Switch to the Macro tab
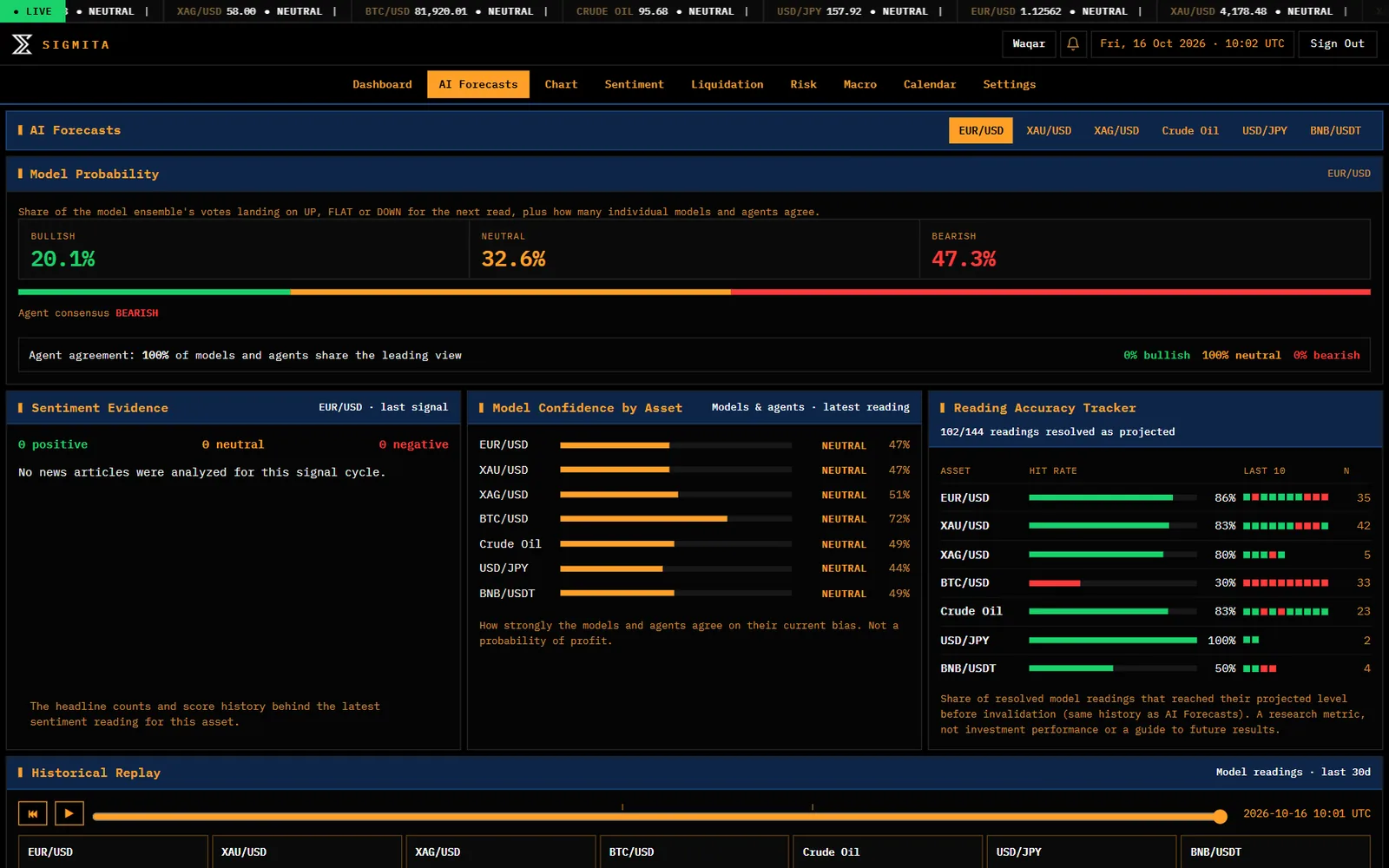The width and height of the screenshot is (1389, 868). click(859, 84)
